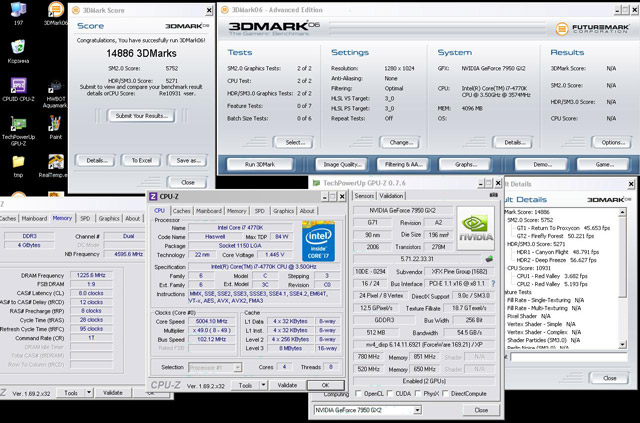Switch to the Caches tab in CPU-Z

[182, 211]
